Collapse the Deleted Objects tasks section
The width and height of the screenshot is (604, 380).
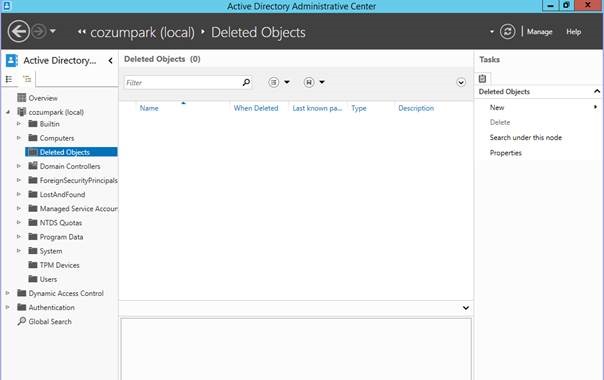(597, 91)
